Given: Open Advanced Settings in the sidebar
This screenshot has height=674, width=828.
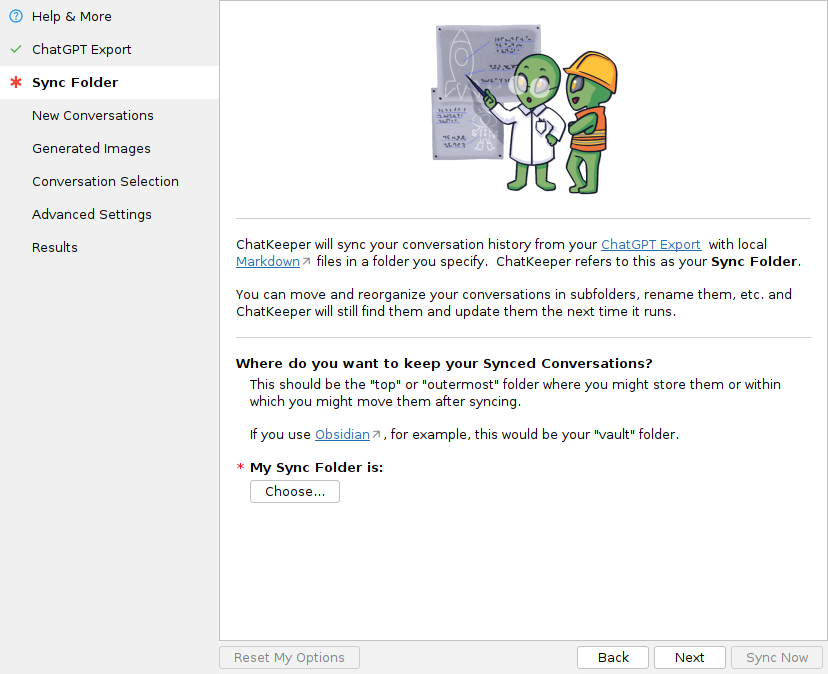Looking at the screenshot, I should tap(92, 214).
